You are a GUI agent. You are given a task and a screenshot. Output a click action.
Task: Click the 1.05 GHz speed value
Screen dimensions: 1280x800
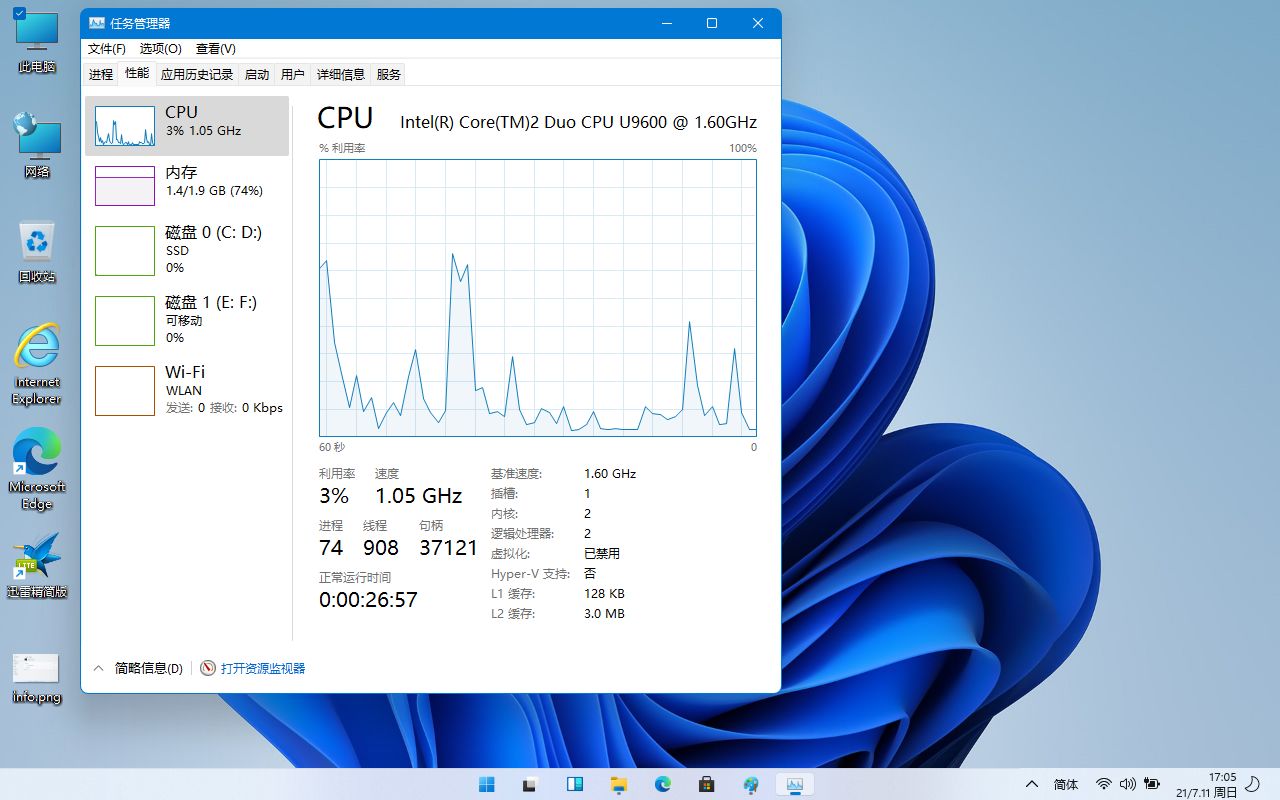point(418,495)
